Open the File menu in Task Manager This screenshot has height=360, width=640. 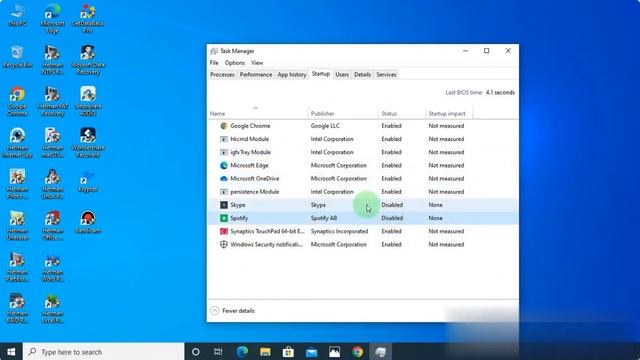point(214,63)
